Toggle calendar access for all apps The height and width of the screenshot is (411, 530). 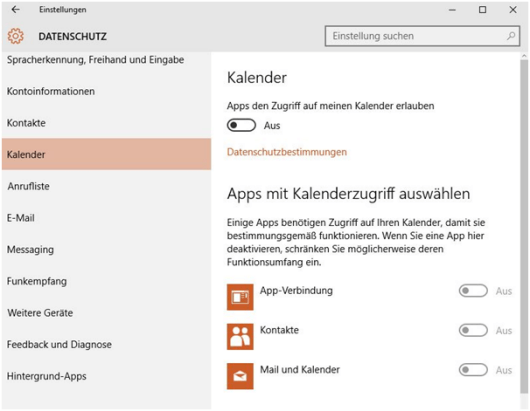pos(241,125)
